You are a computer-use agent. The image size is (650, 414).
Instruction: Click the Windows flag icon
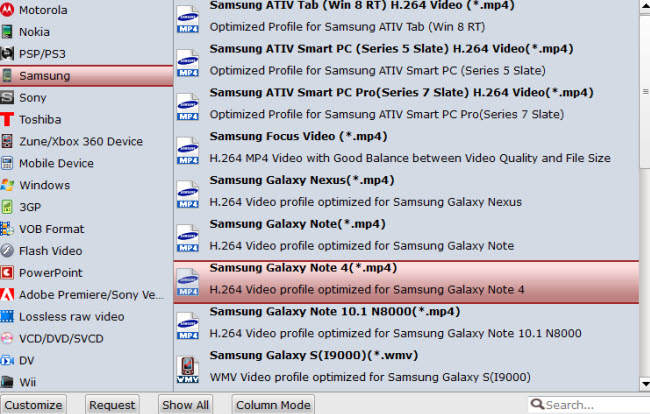point(7,185)
